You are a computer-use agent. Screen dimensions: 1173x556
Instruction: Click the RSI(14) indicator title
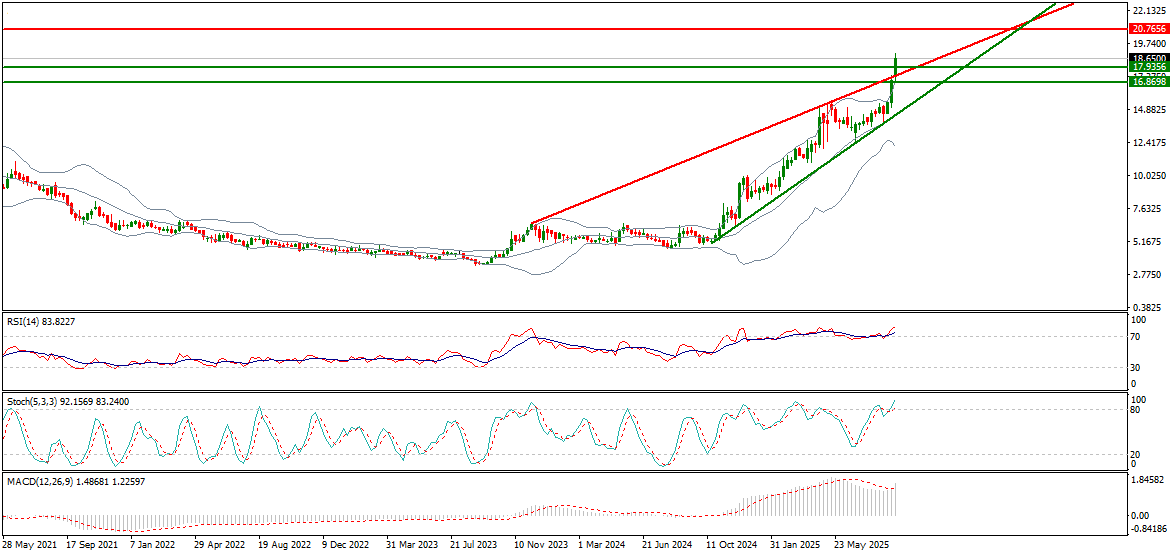(x=40, y=321)
